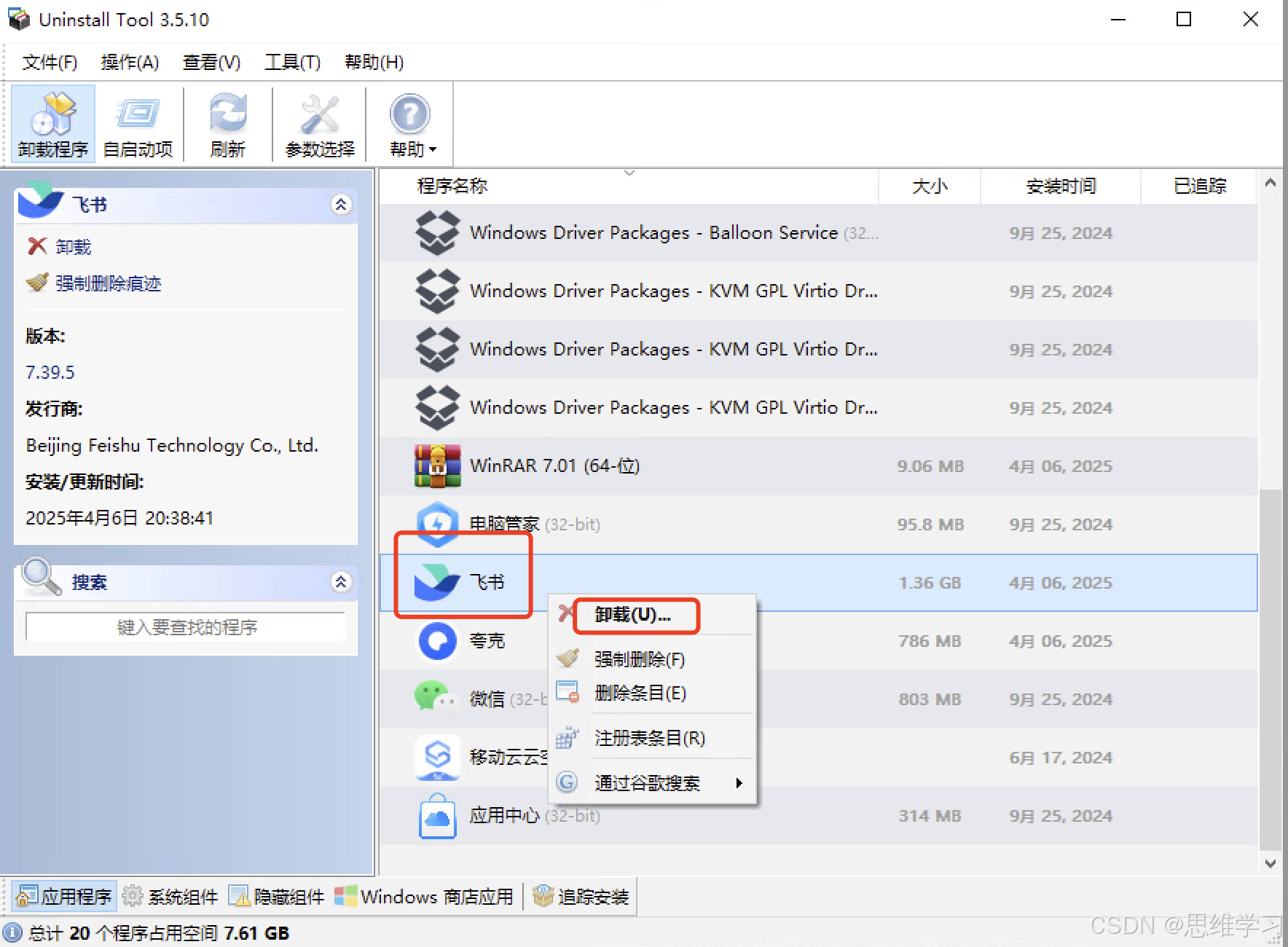The image size is (1288, 947).
Task: Open the 工具(T) menu
Action: pyautogui.click(x=292, y=62)
